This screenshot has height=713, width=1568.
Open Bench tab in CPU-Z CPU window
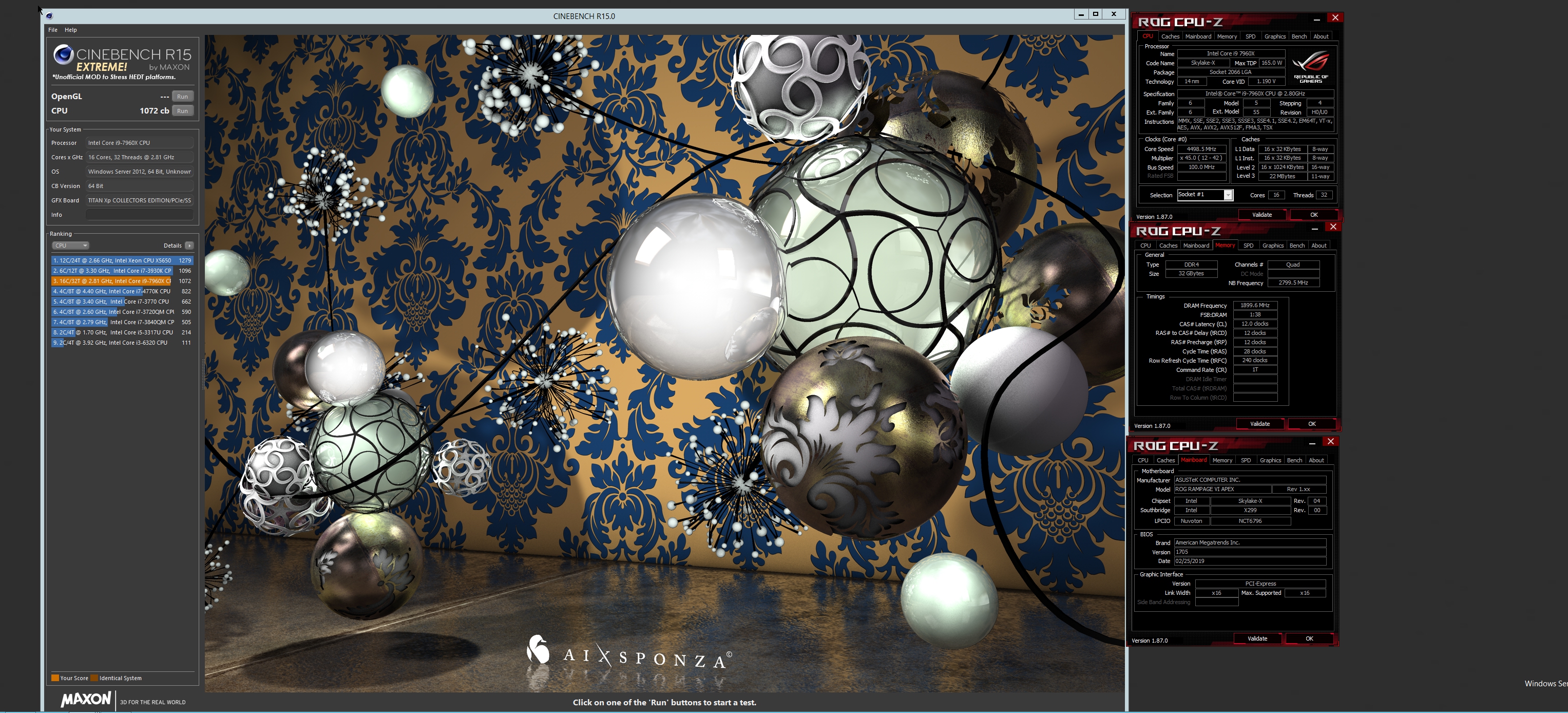tap(1299, 36)
